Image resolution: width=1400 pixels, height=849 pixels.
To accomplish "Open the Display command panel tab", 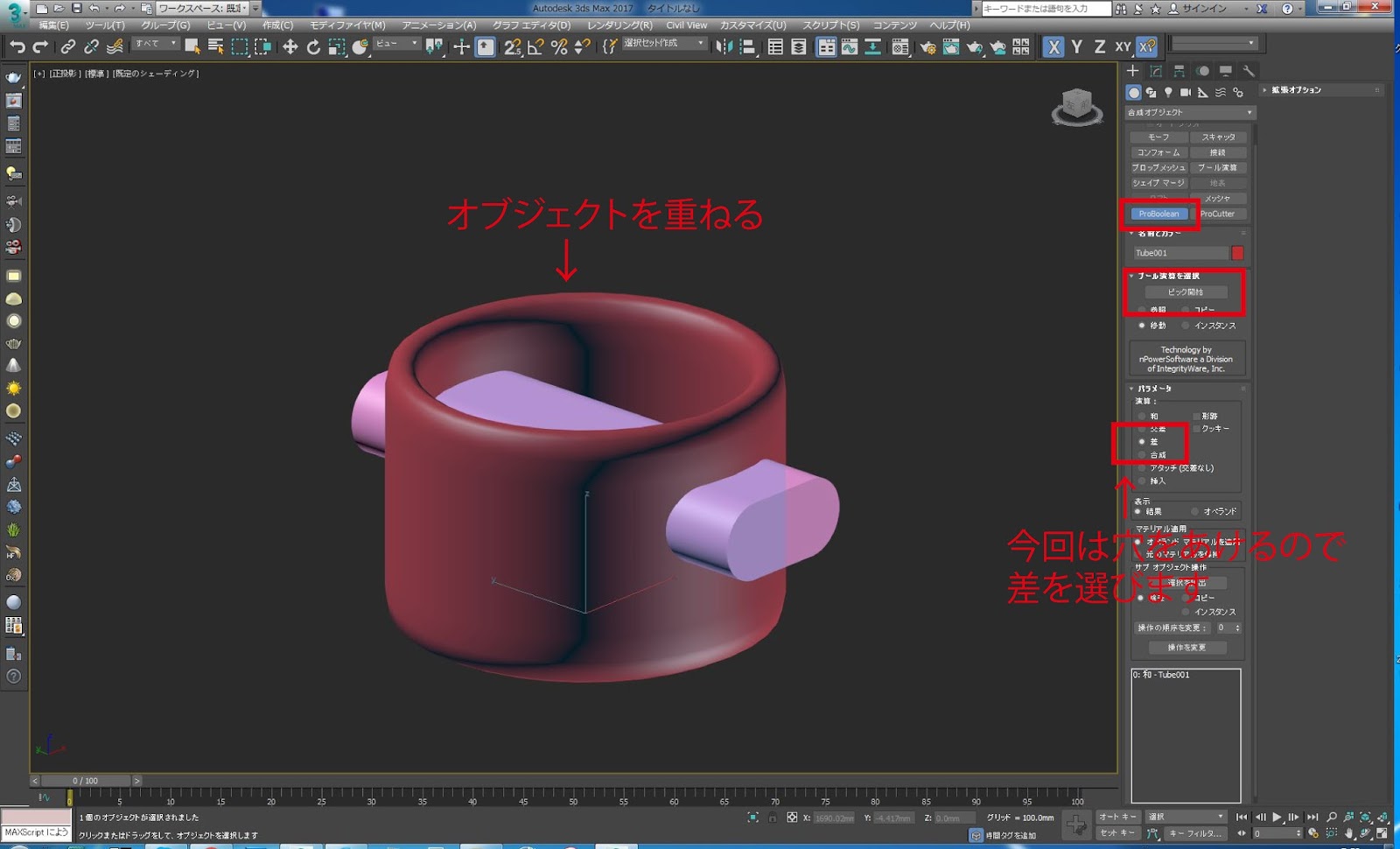I will pos(1226,71).
